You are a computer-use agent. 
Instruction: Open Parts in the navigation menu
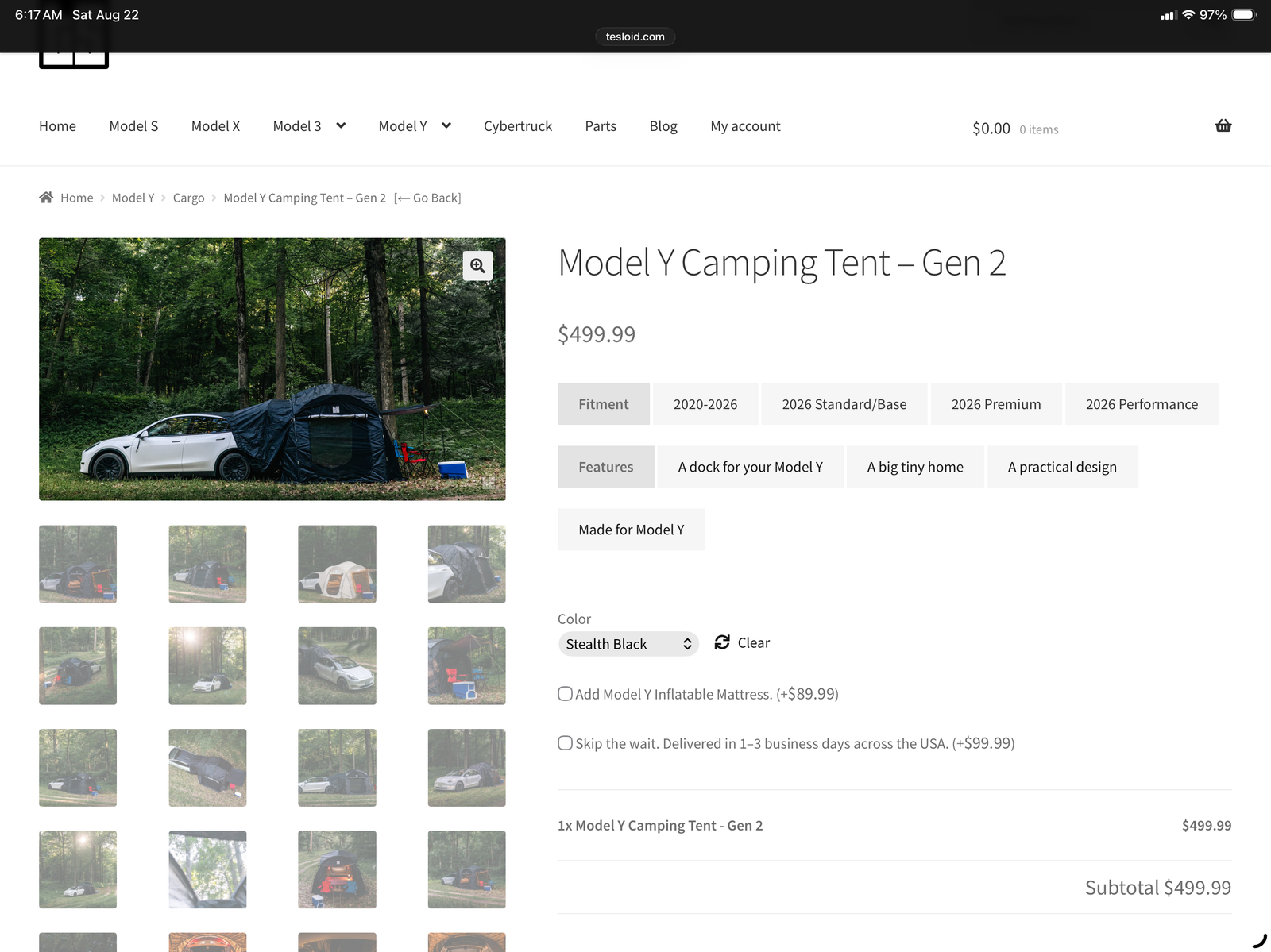tap(601, 126)
